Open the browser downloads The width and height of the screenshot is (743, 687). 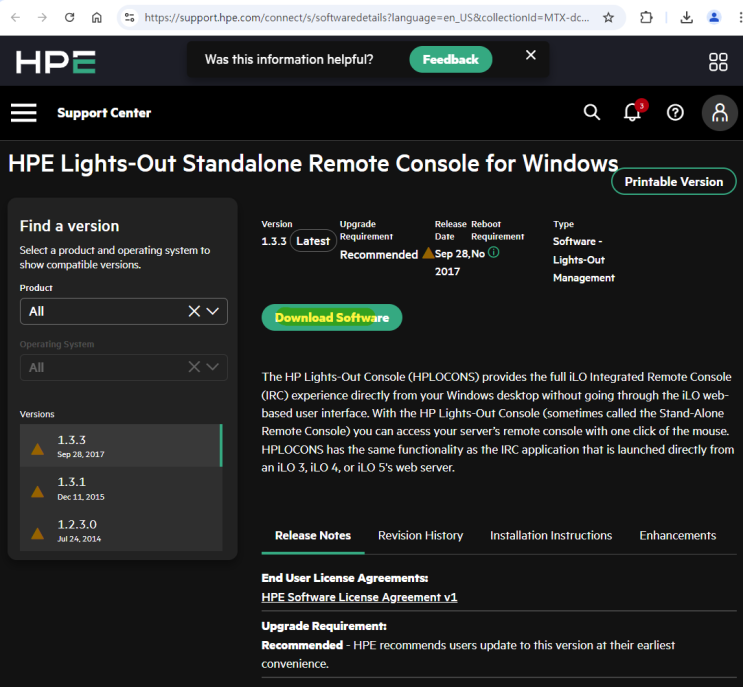click(x=686, y=18)
